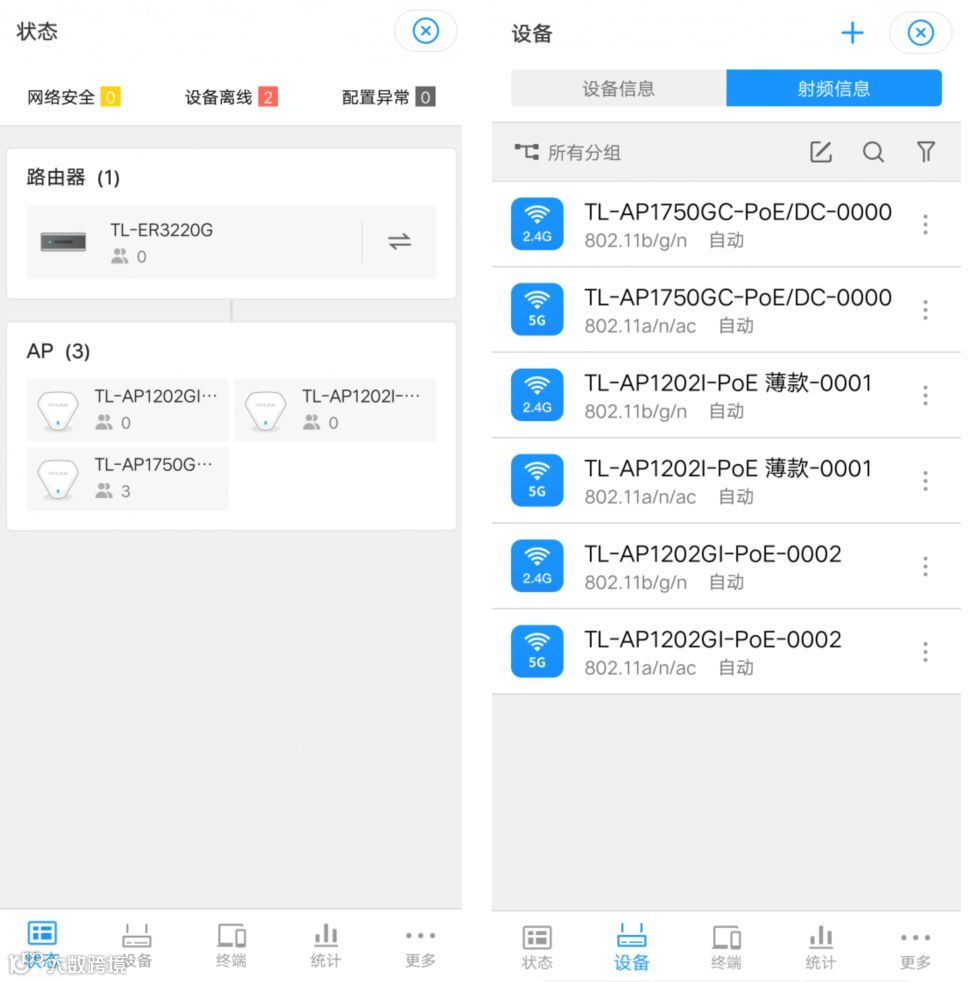Image resolution: width=968 pixels, height=982 pixels.
Task: Close the 状态 status screen
Action: pos(425,31)
